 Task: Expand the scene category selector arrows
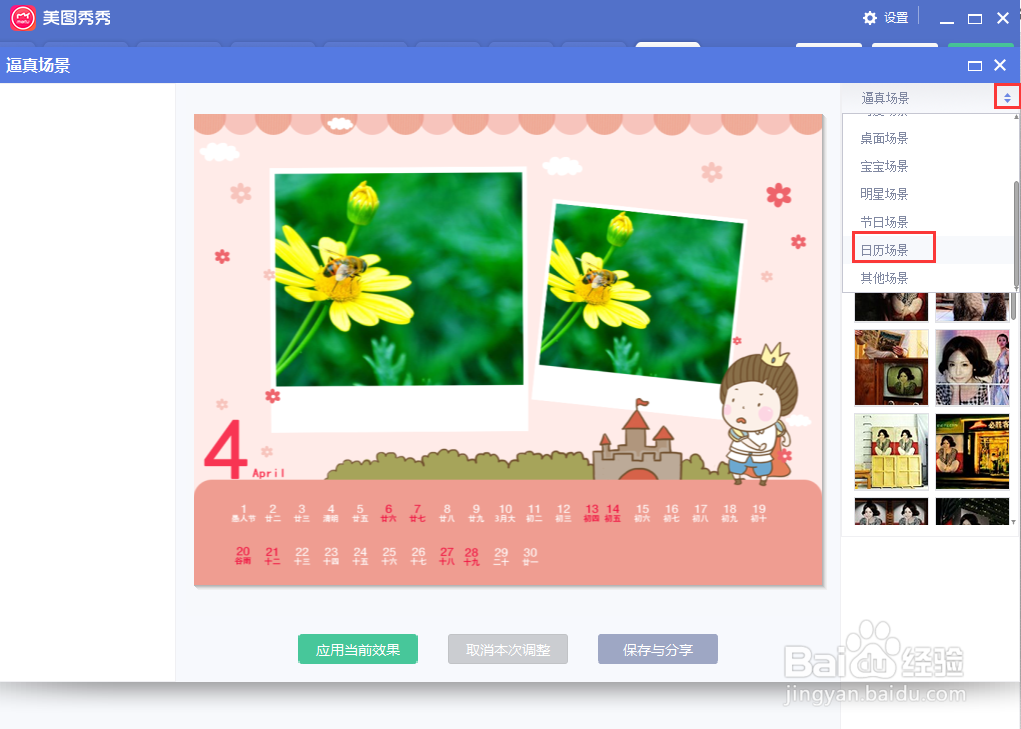pos(1006,96)
